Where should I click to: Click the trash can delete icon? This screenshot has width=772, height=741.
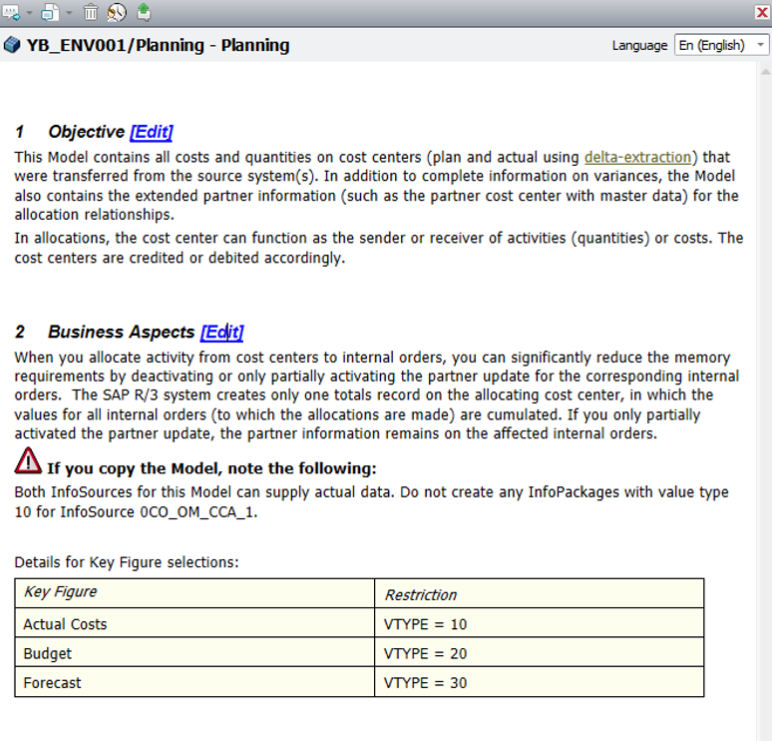tap(91, 12)
